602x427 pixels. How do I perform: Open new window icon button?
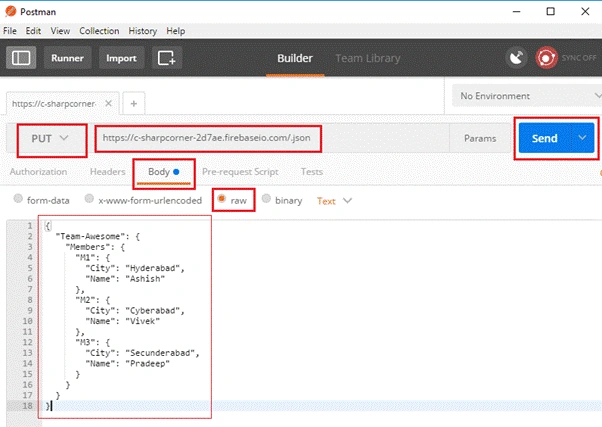[167, 58]
